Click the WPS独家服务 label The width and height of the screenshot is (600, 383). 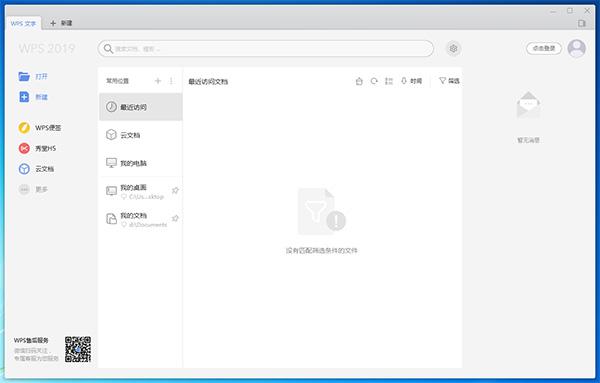pos(31,340)
